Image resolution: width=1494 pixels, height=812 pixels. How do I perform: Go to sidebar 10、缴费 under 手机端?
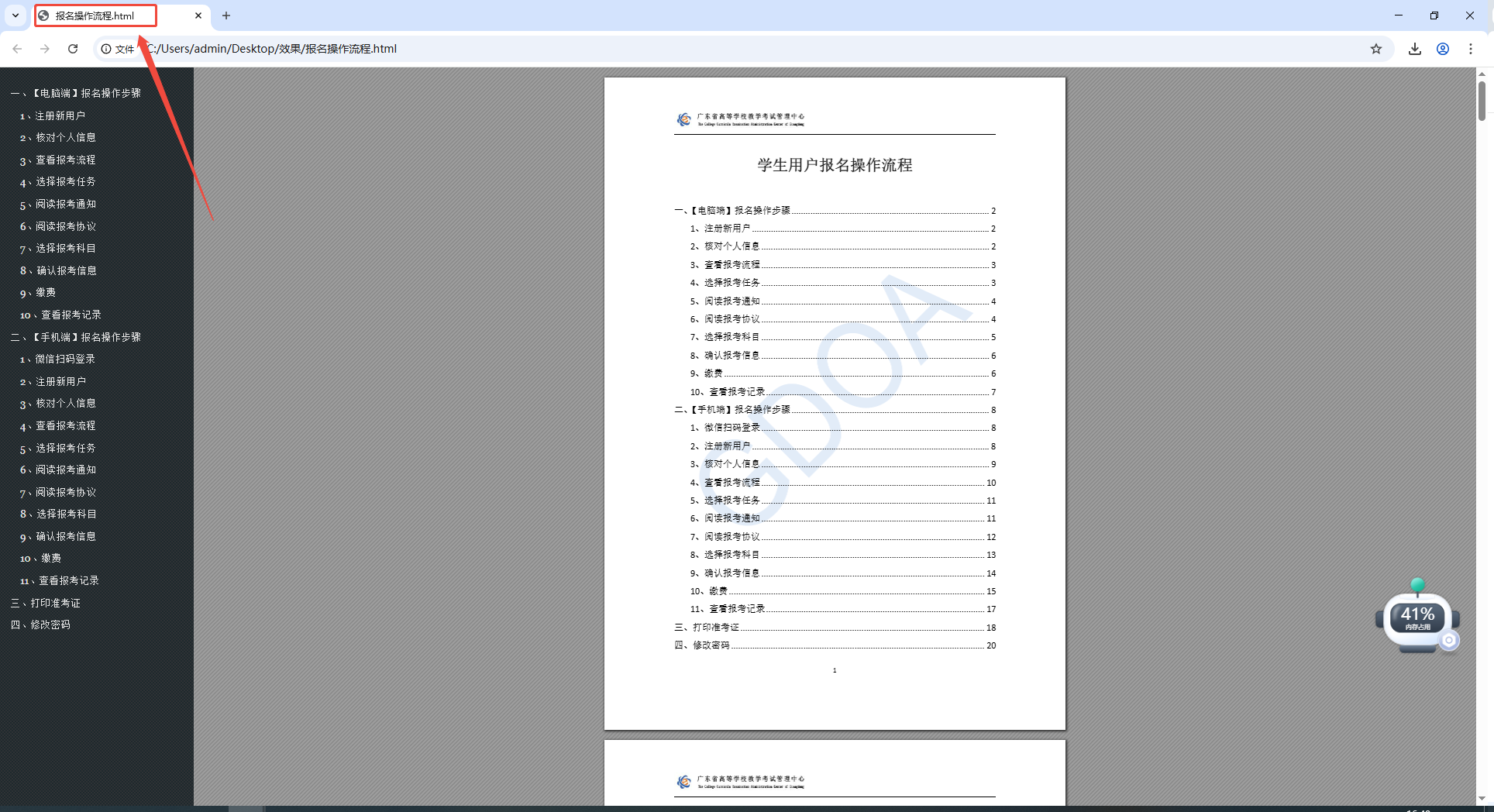tap(40, 558)
